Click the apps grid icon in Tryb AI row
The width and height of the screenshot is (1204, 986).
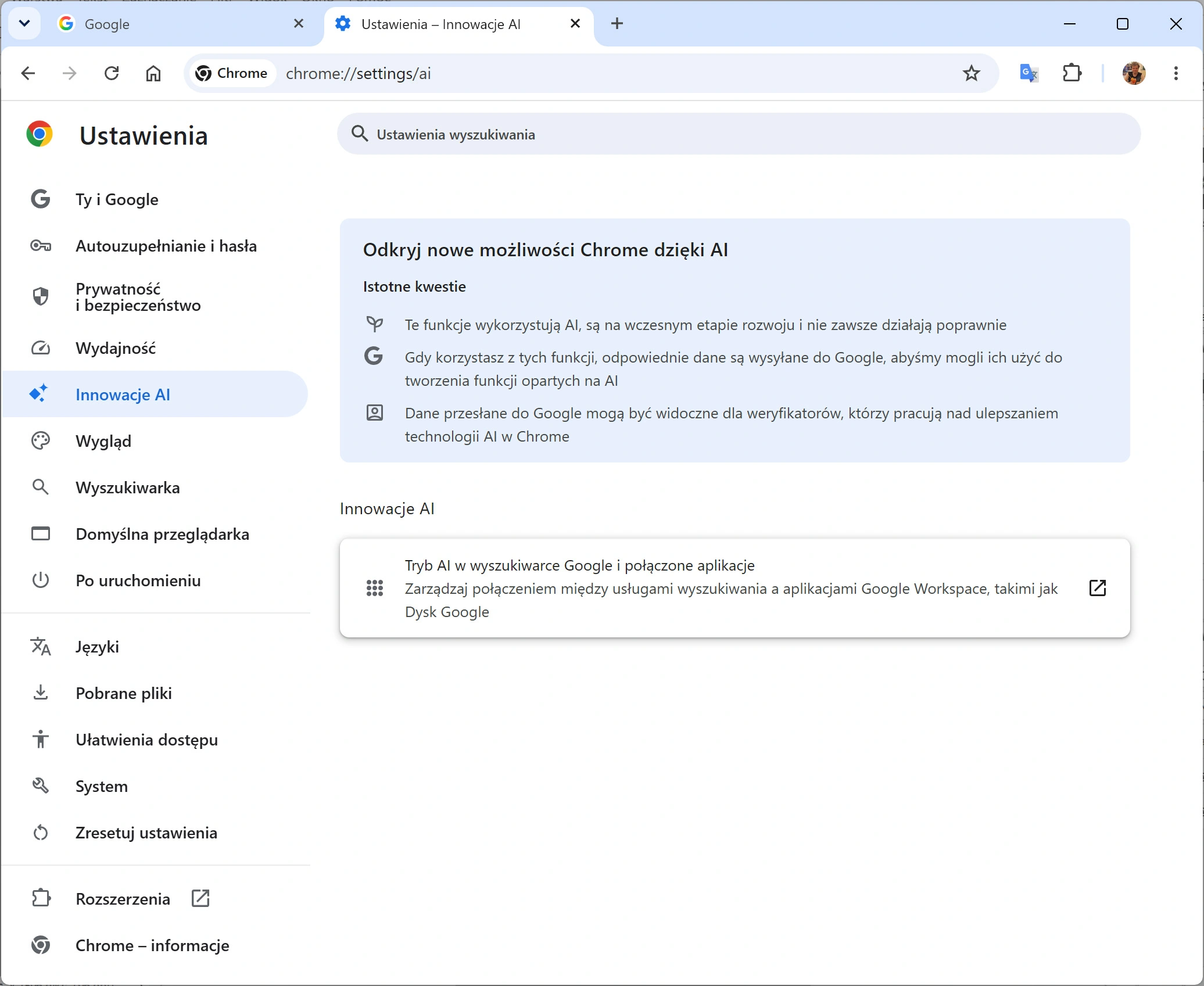[x=375, y=589]
